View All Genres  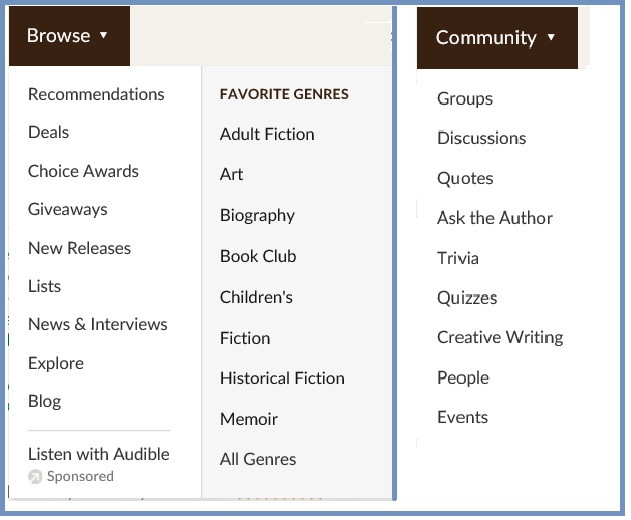click(x=258, y=459)
